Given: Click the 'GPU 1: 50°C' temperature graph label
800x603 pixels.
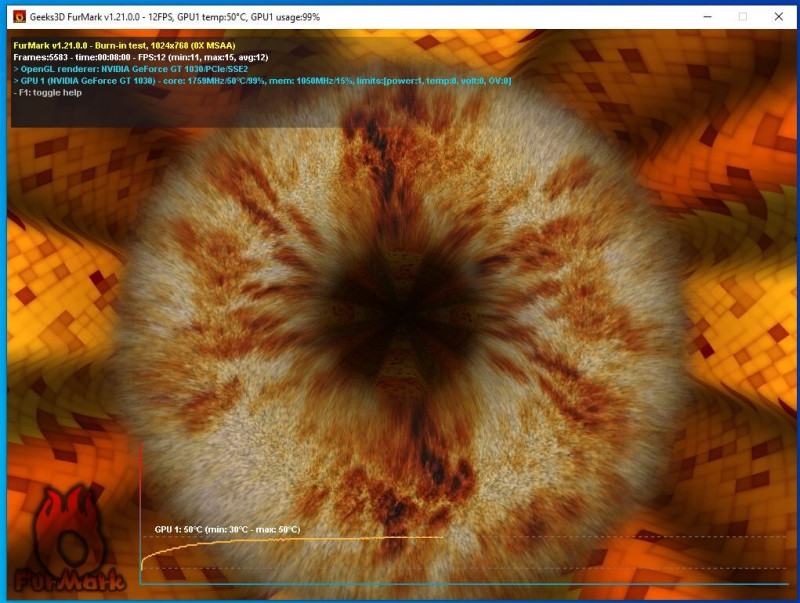Looking at the screenshot, I should (x=228, y=530).
